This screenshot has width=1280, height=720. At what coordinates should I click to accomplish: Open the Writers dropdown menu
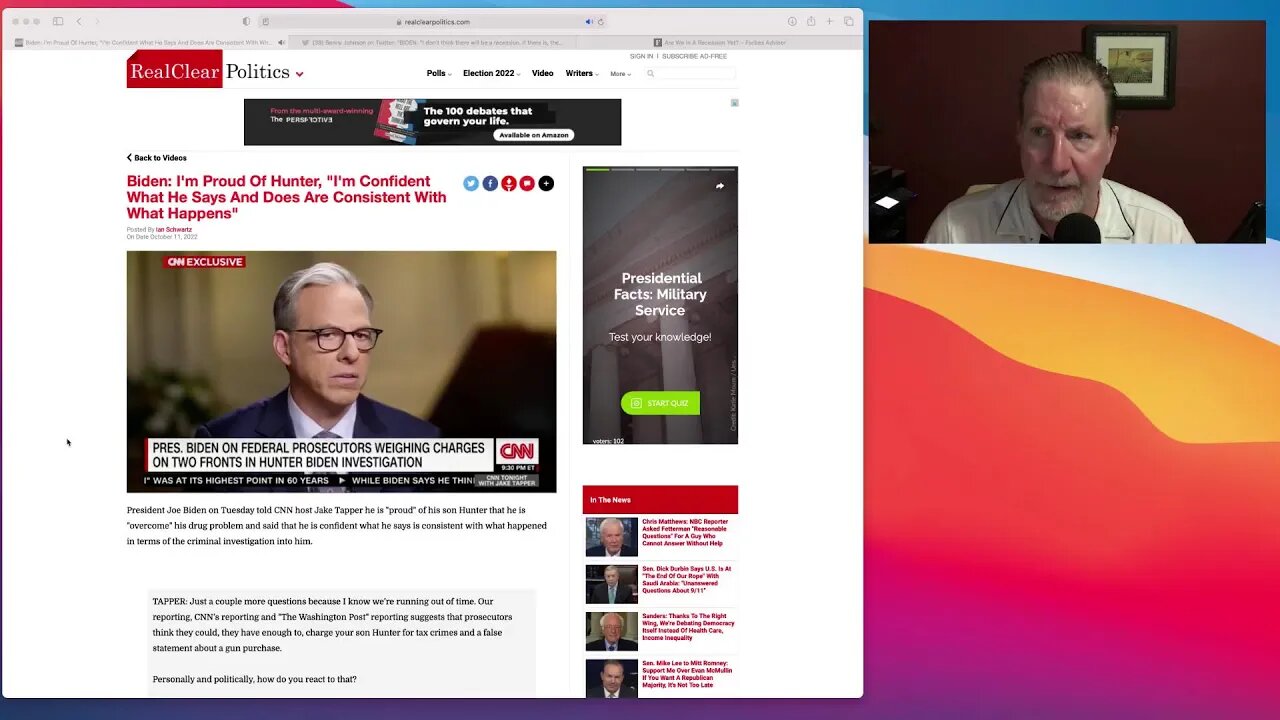click(x=582, y=73)
